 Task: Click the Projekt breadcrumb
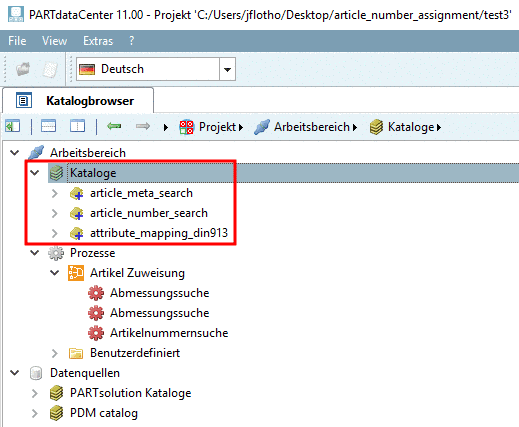[x=217, y=127]
